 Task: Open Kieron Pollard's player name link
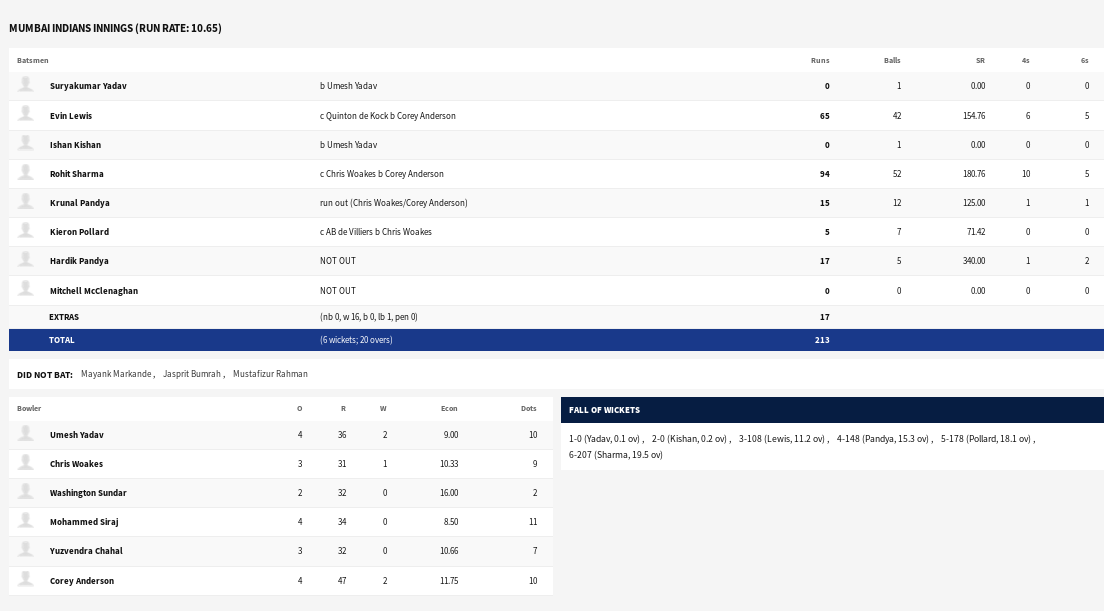point(79,232)
